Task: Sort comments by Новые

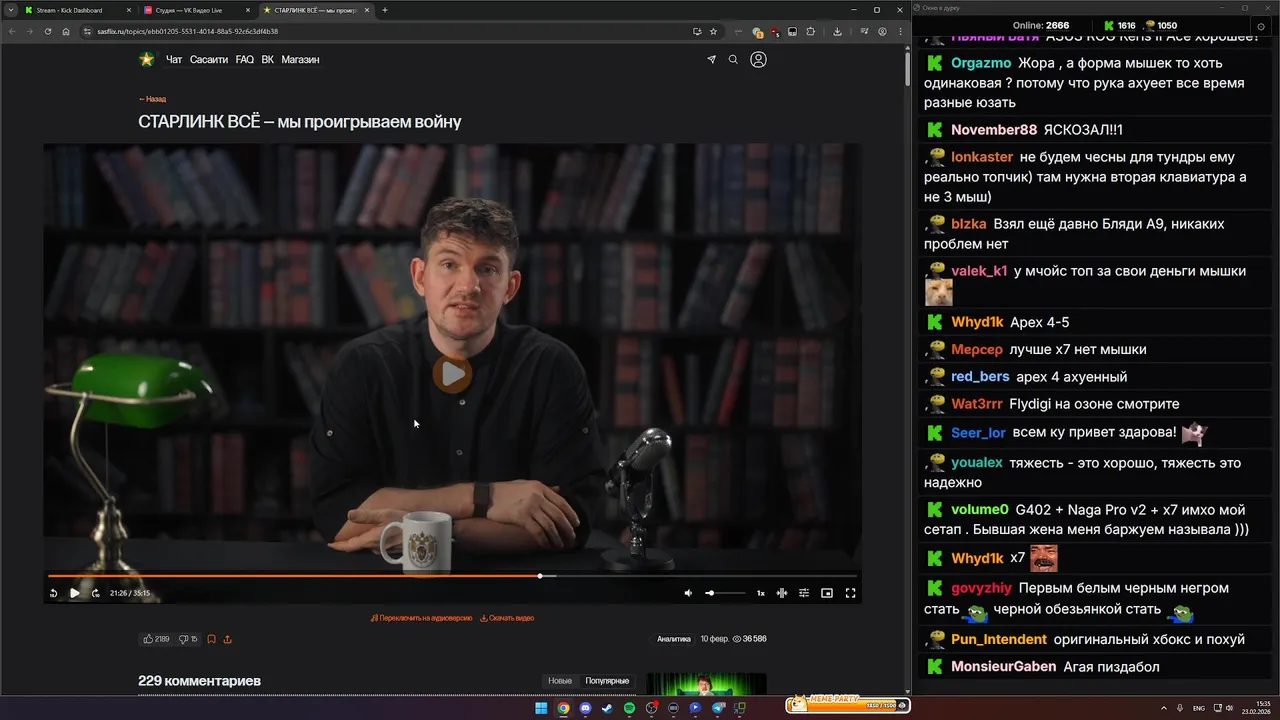Action: (x=560, y=681)
